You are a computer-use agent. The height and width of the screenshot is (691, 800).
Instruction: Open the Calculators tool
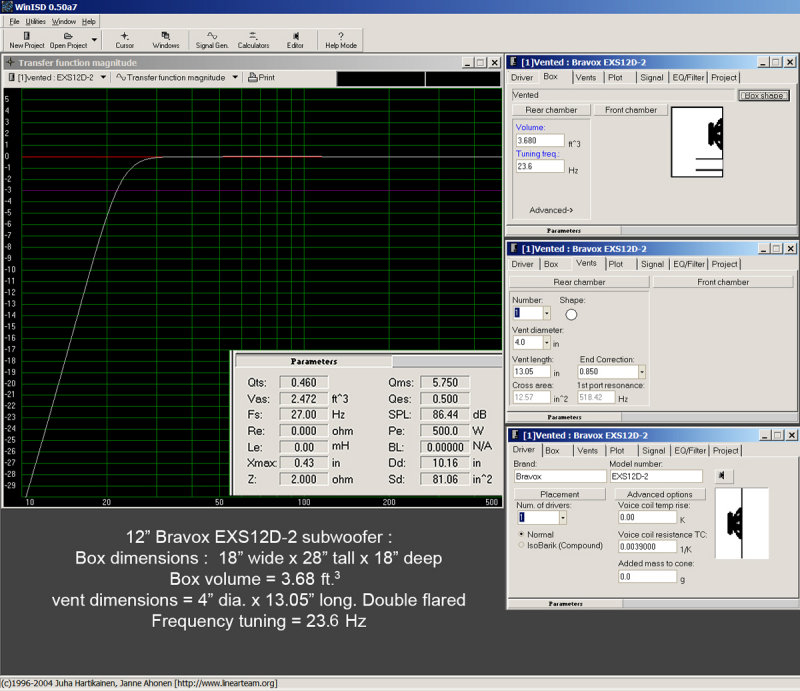[x=253, y=40]
